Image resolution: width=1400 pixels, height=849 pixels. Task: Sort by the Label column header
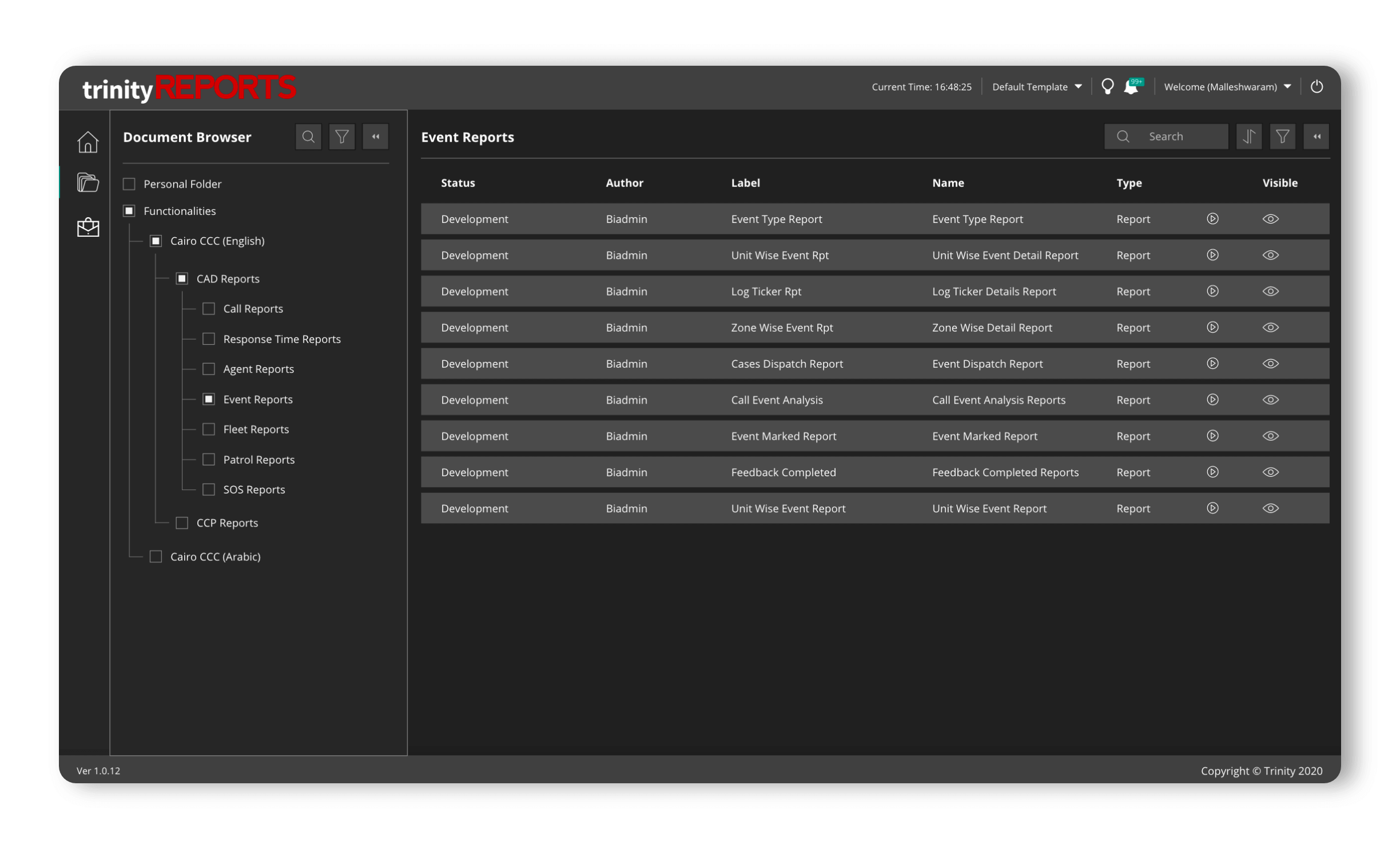[x=745, y=183]
